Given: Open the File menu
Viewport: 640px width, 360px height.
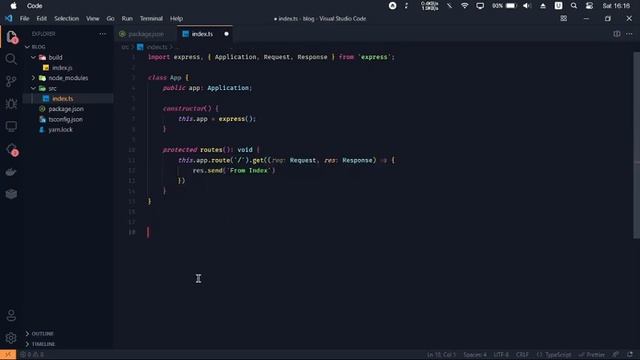Looking at the screenshot, I should pyautogui.click(x=24, y=18).
